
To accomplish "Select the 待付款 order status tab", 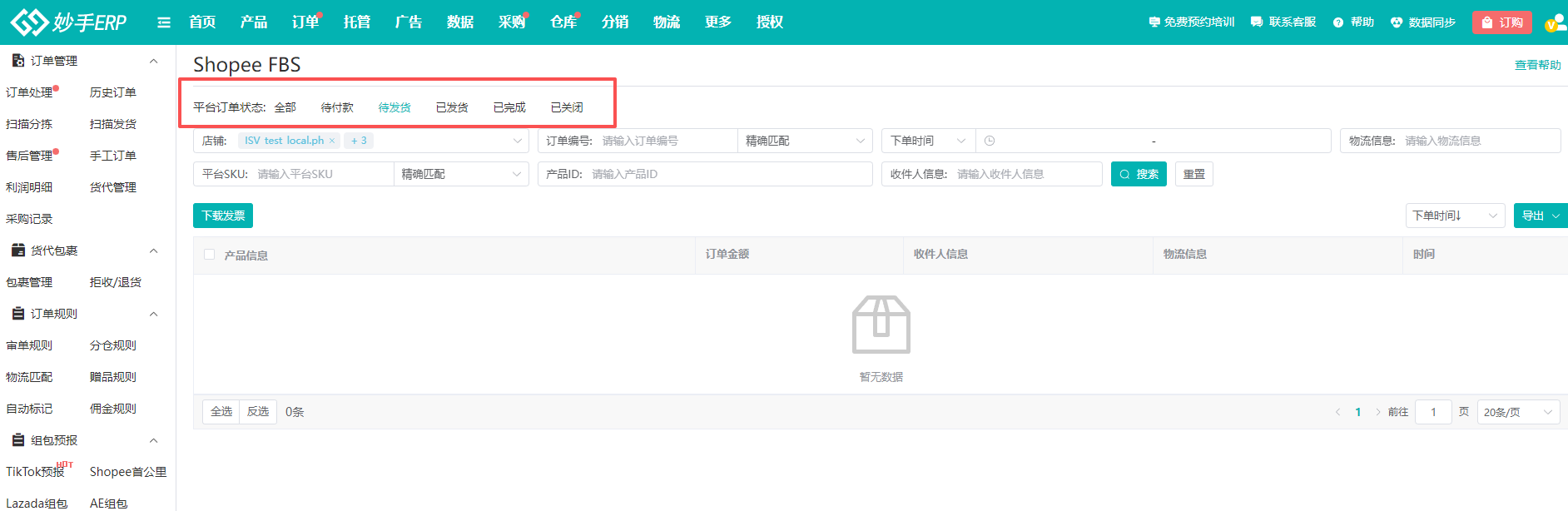I will 337,107.
